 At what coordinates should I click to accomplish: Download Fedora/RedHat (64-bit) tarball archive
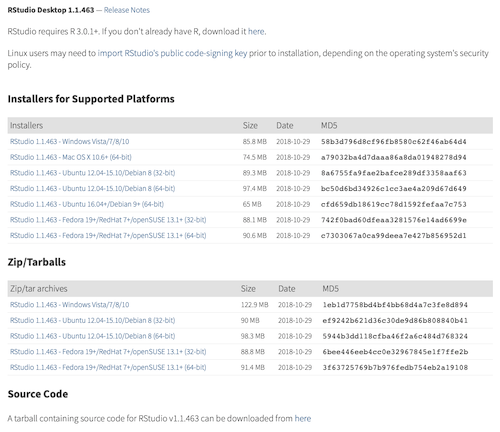[x=108, y=368]
